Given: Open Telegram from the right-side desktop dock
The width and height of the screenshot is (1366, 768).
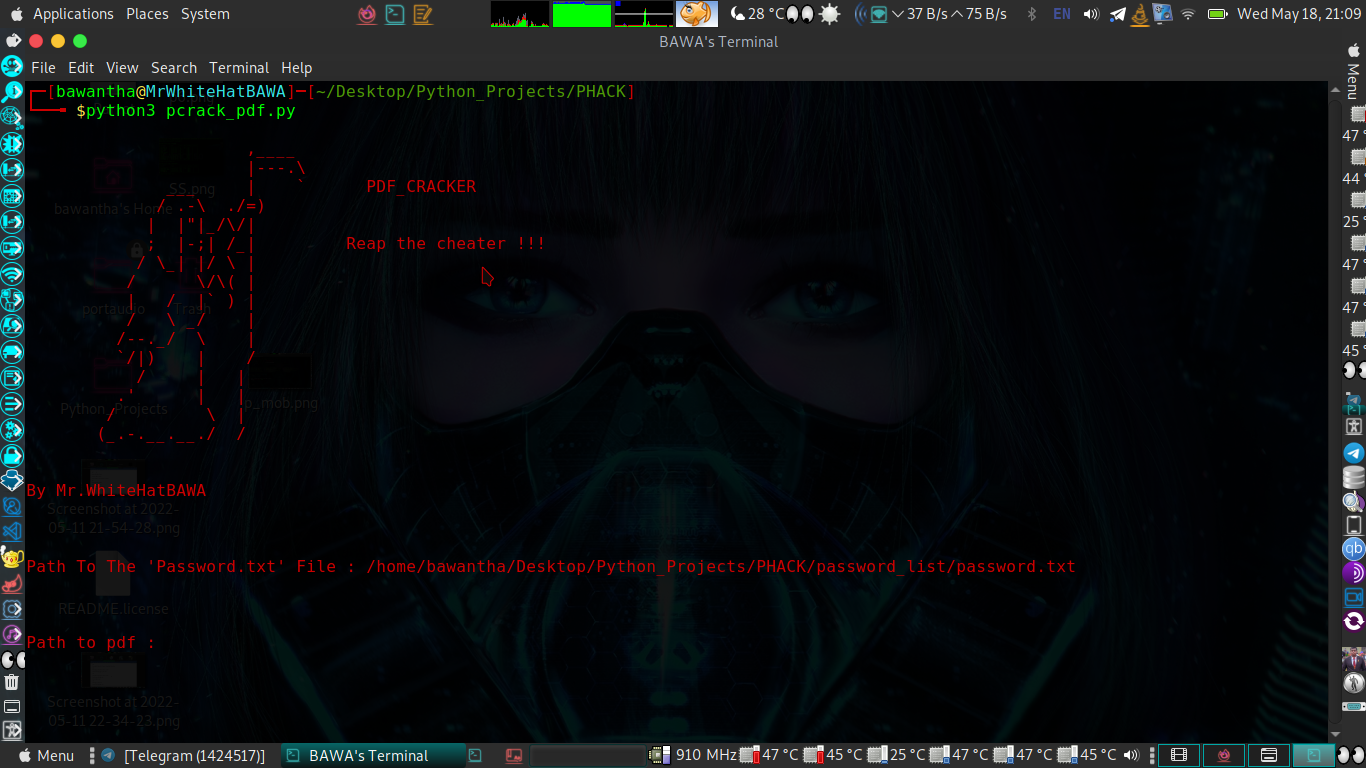Looking at the screenshot, I should [x=1352, y=453].
